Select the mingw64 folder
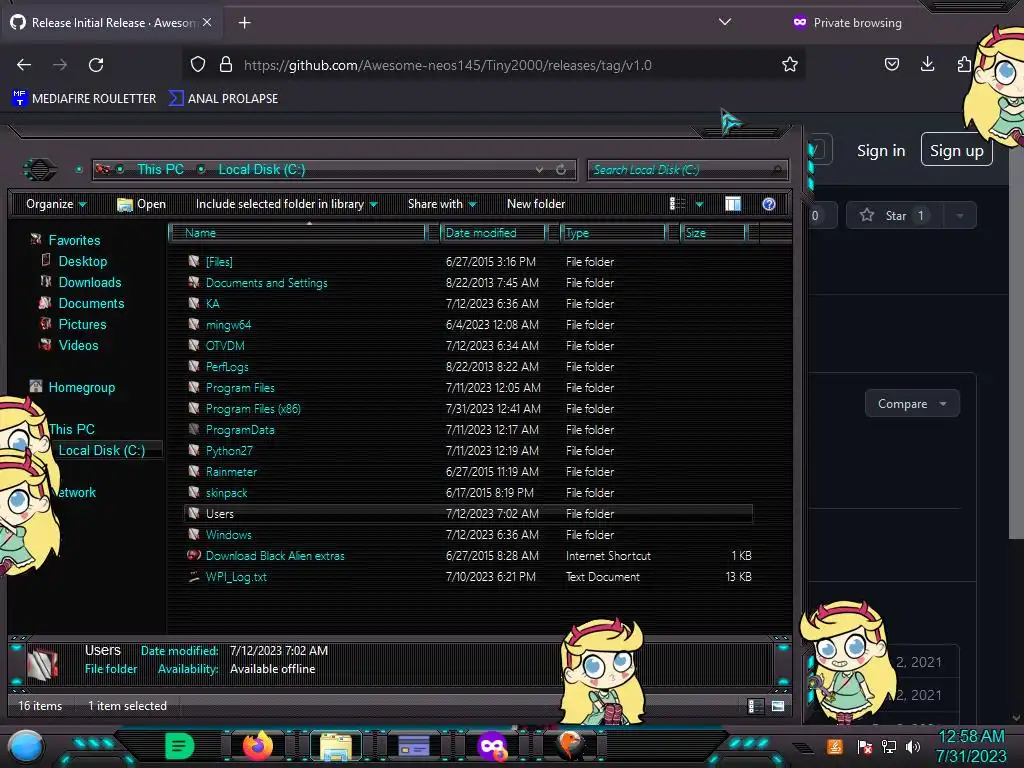Screen dimensions: 1024x768 tap(228, 325)
